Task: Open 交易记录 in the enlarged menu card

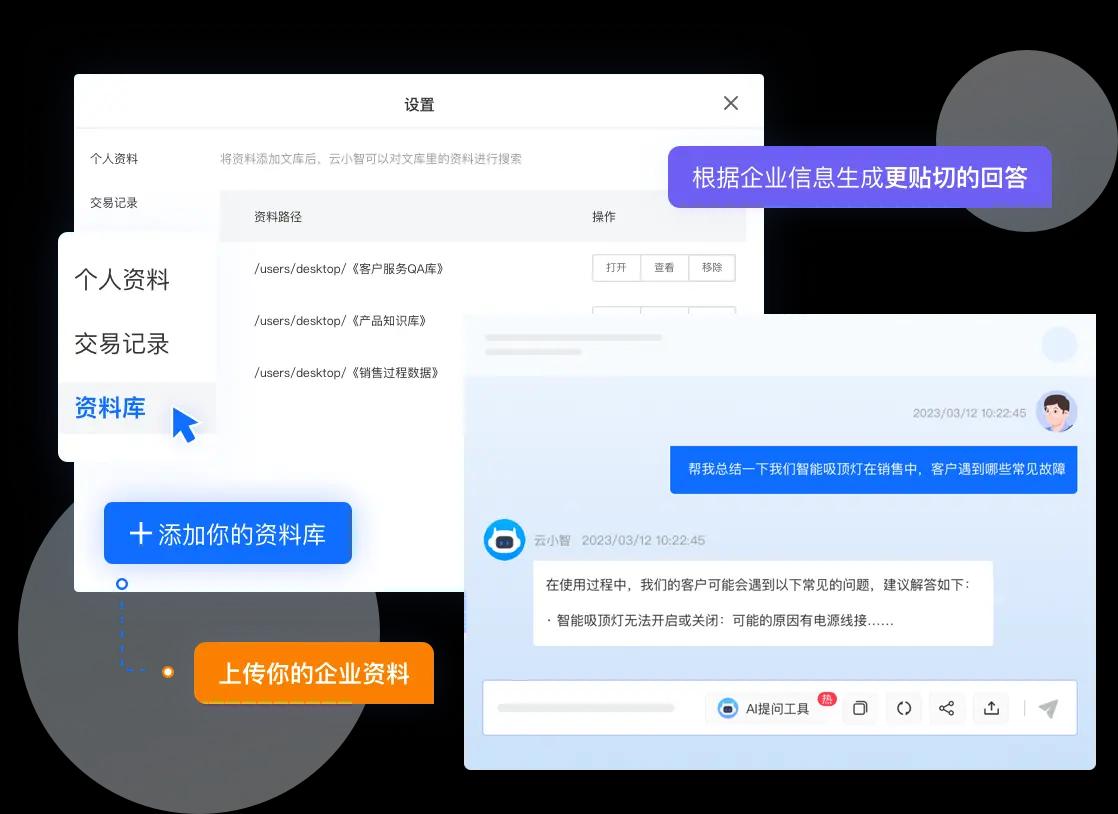Action: point(122,344)
